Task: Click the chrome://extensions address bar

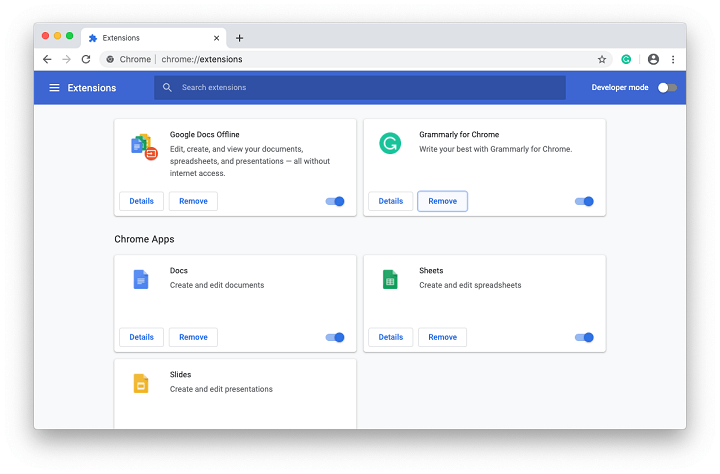Action: point(356,59)
